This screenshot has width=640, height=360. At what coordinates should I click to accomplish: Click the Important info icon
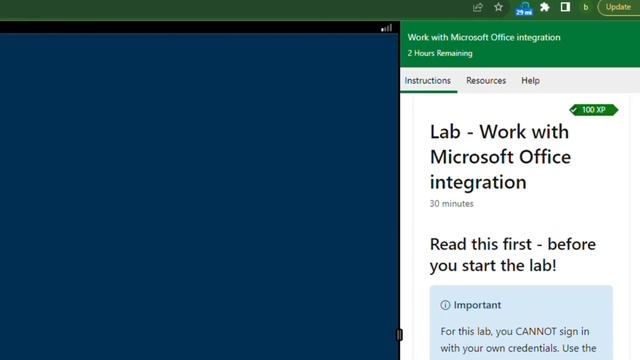445,305
